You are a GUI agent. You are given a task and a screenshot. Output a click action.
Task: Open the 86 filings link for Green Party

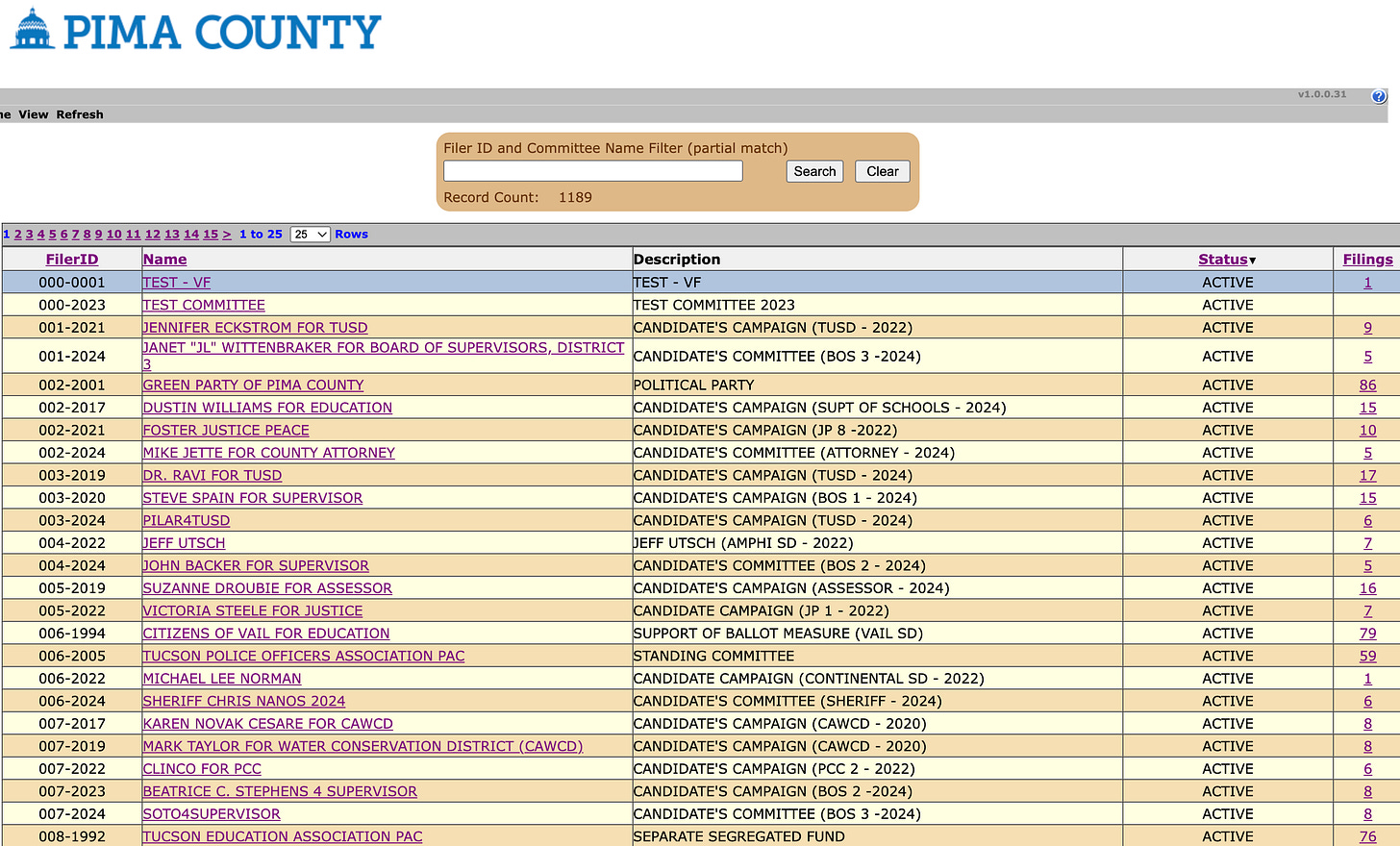[1367, 386]
